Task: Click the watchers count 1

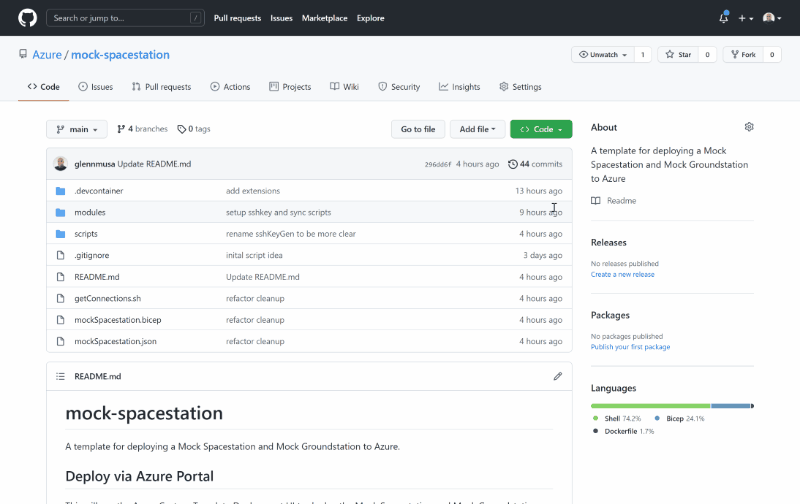Action: [643, 55]
